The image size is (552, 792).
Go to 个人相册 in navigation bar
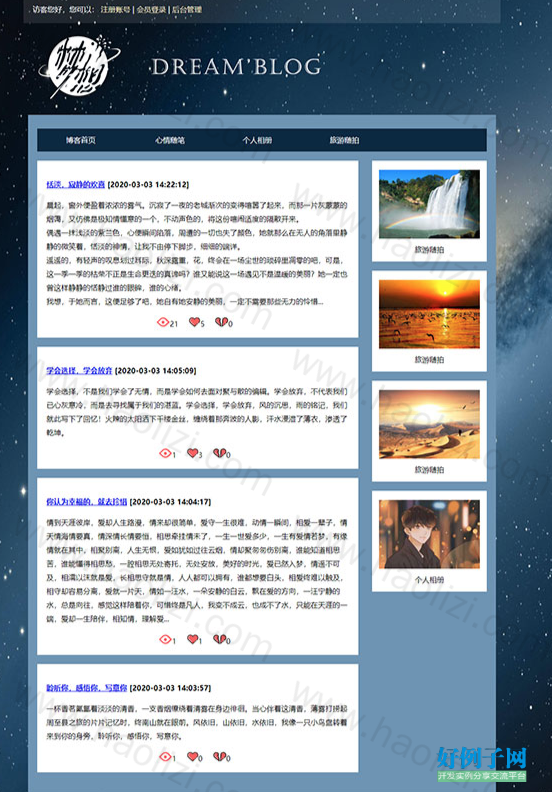(257, 140)
